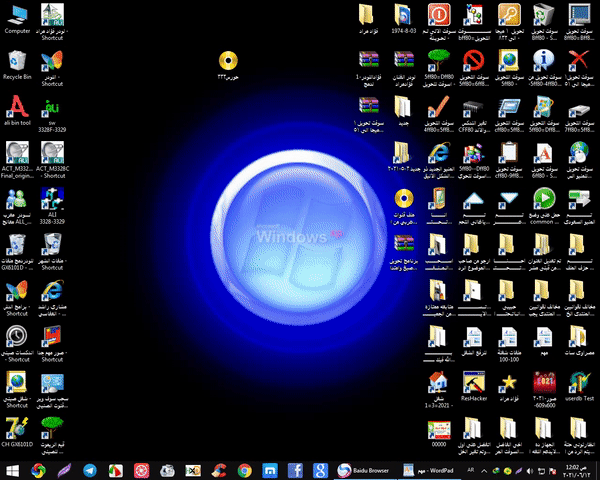Image resolution: width=600 pixels, height=480 pixels.
Task: Open the CFF80 chip shortcut icon
Action: [x=474, y=114]
